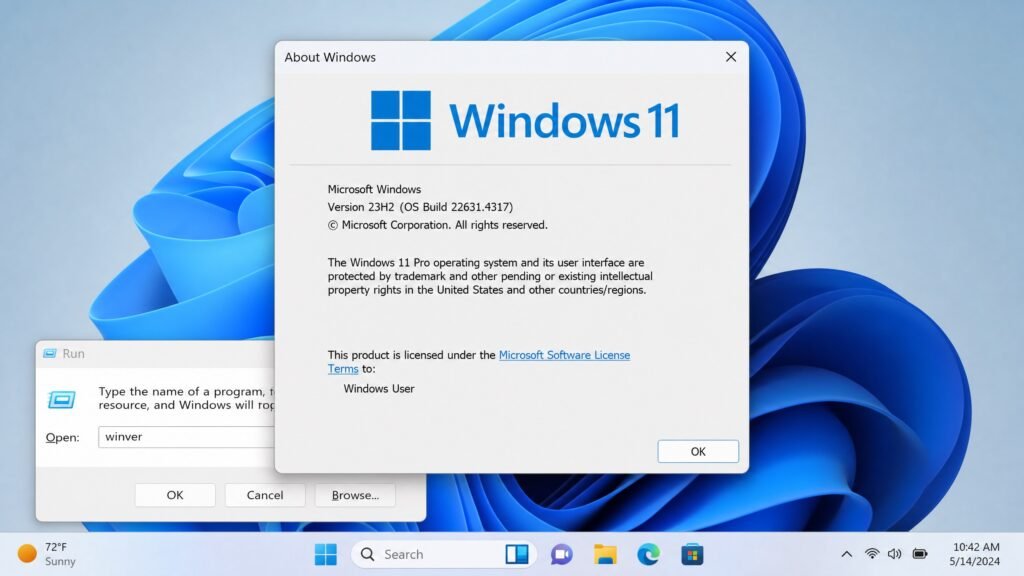Open the volume control in the tray
Image resolution: width=1024 pixels, height=576 pixels.
895,554
